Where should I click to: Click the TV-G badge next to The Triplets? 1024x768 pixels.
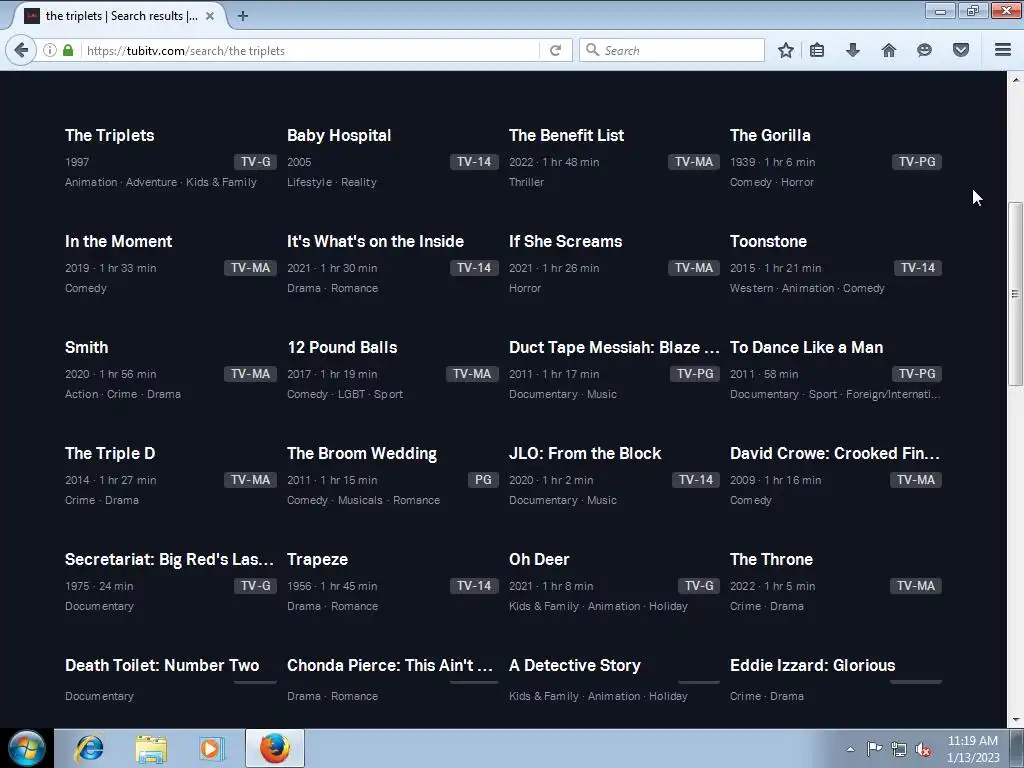255,162
